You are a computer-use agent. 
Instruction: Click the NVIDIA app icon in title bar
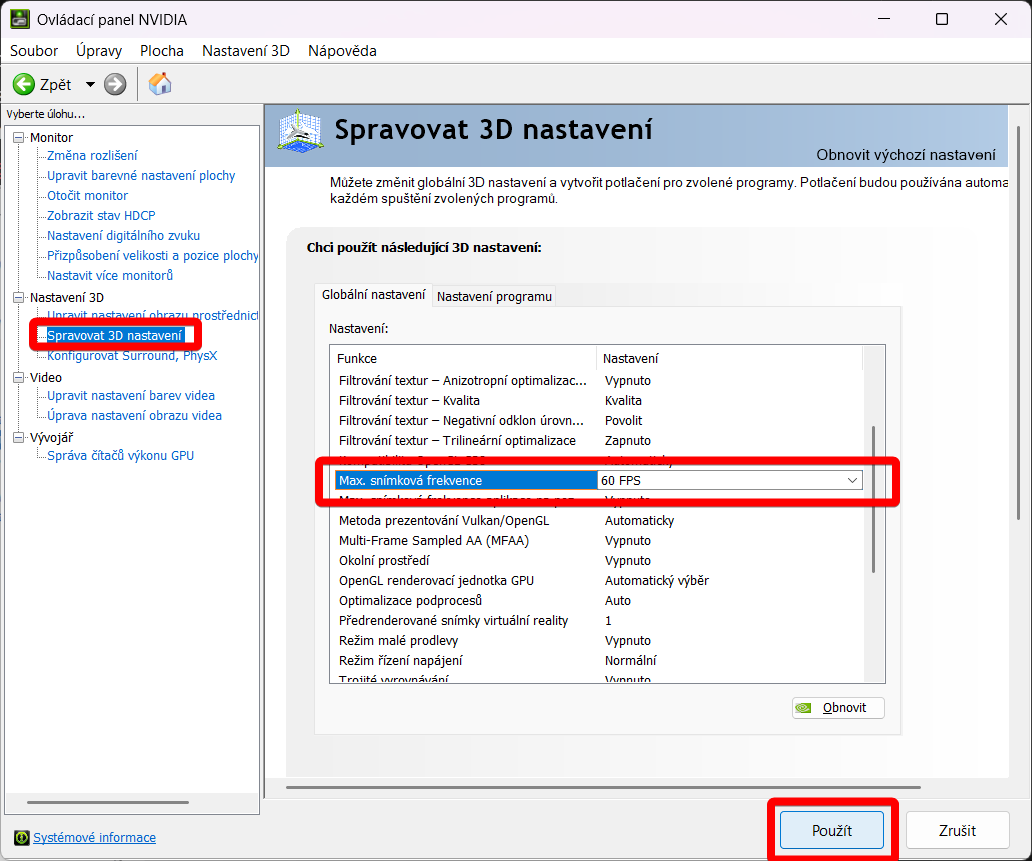20,19
